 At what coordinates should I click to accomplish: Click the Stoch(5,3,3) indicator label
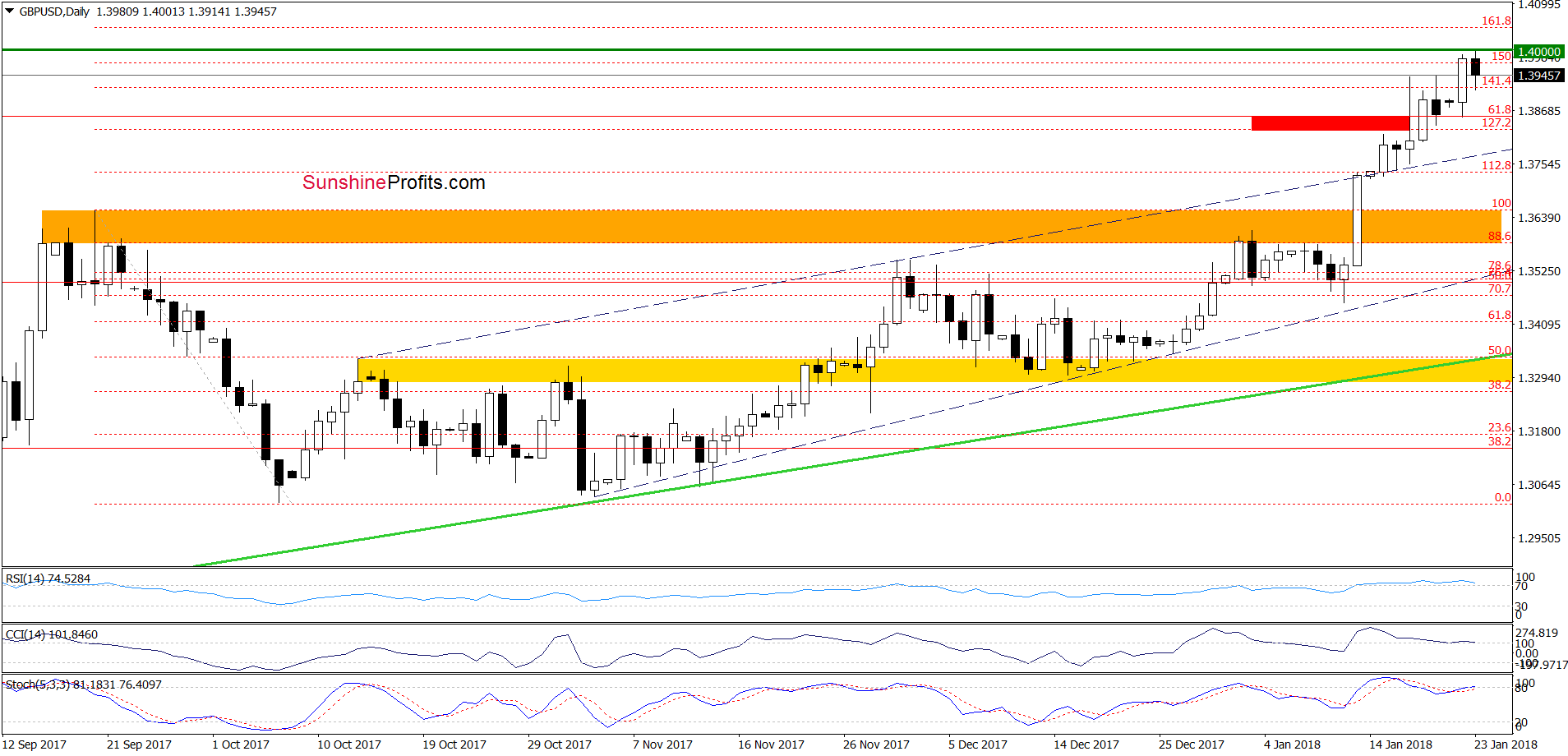pos(83,685)
